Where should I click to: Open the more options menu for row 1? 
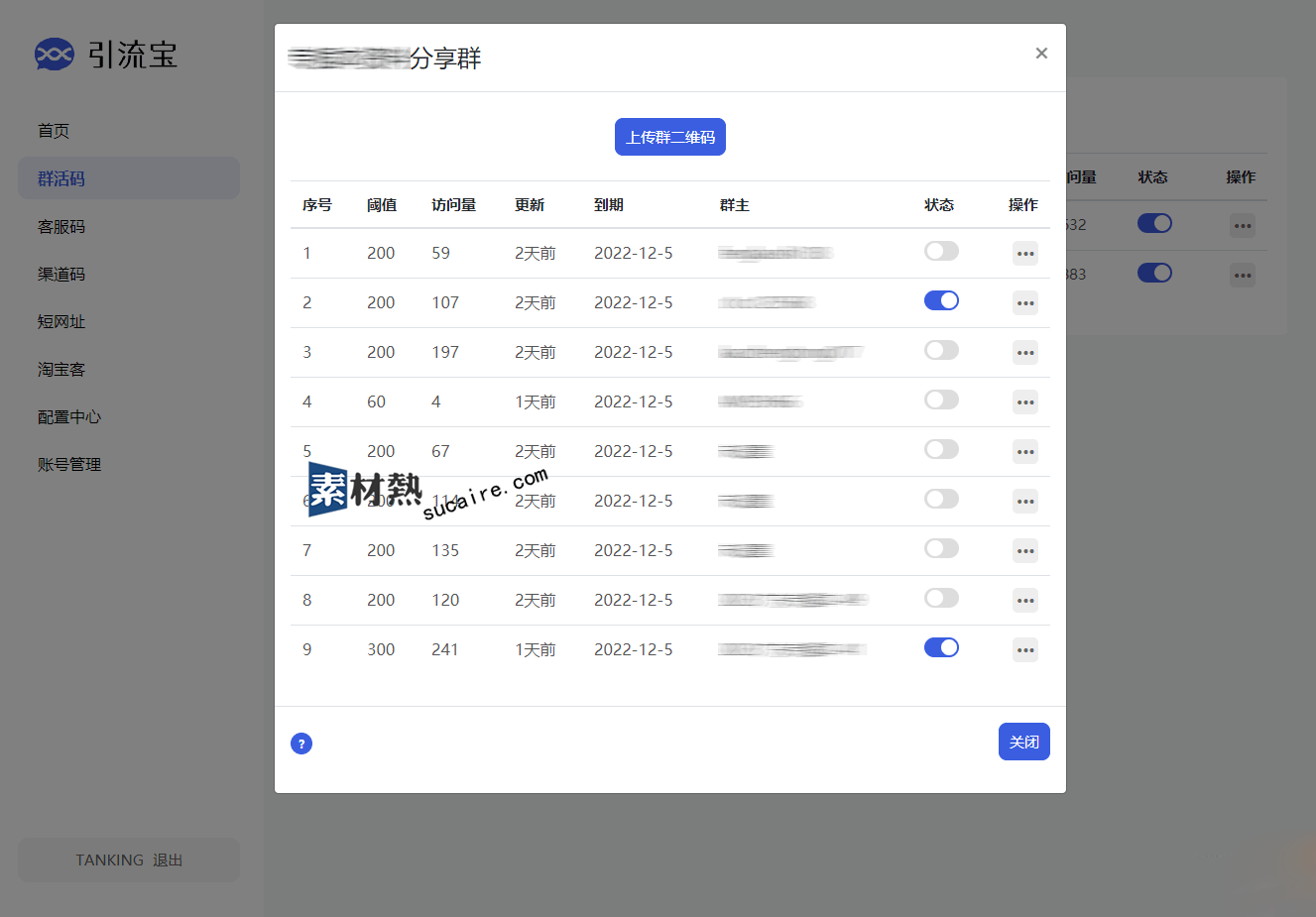[x=1024, y=254]
